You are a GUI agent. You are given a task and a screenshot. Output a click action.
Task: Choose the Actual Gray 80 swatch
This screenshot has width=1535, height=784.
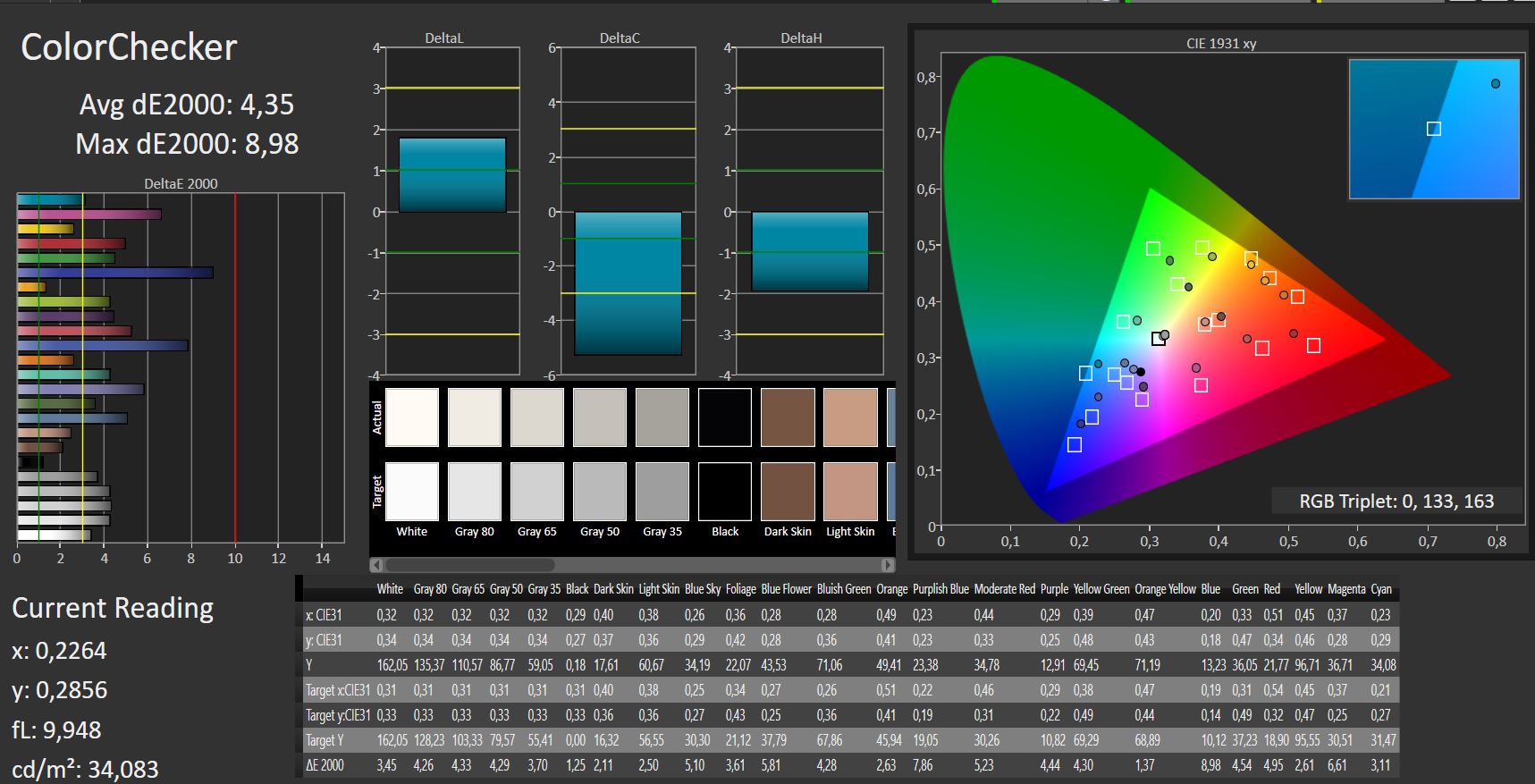point(475,417)
